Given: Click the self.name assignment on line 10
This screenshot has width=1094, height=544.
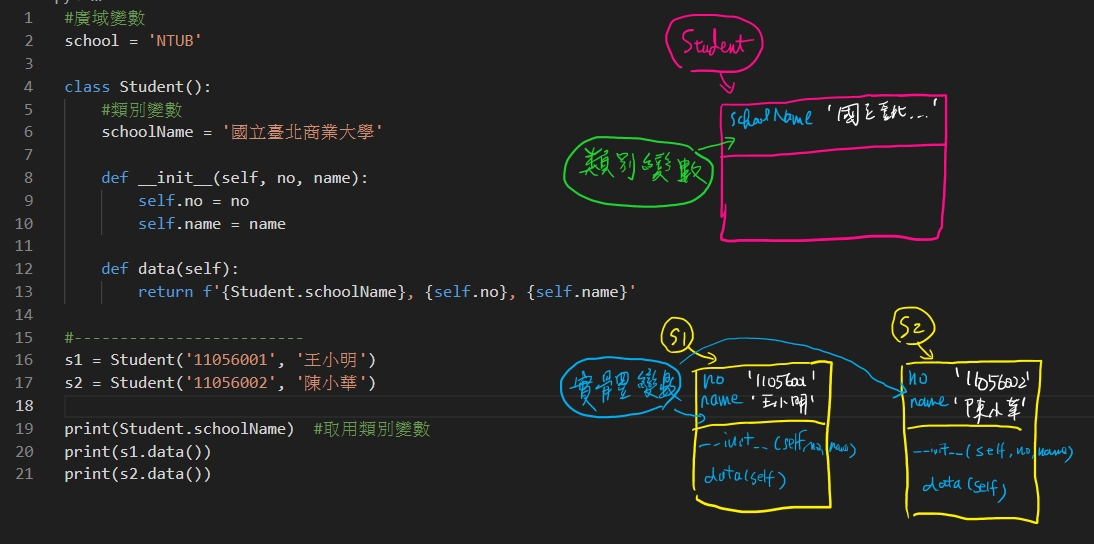Looking at the screenshot, I should click(211, 224).
